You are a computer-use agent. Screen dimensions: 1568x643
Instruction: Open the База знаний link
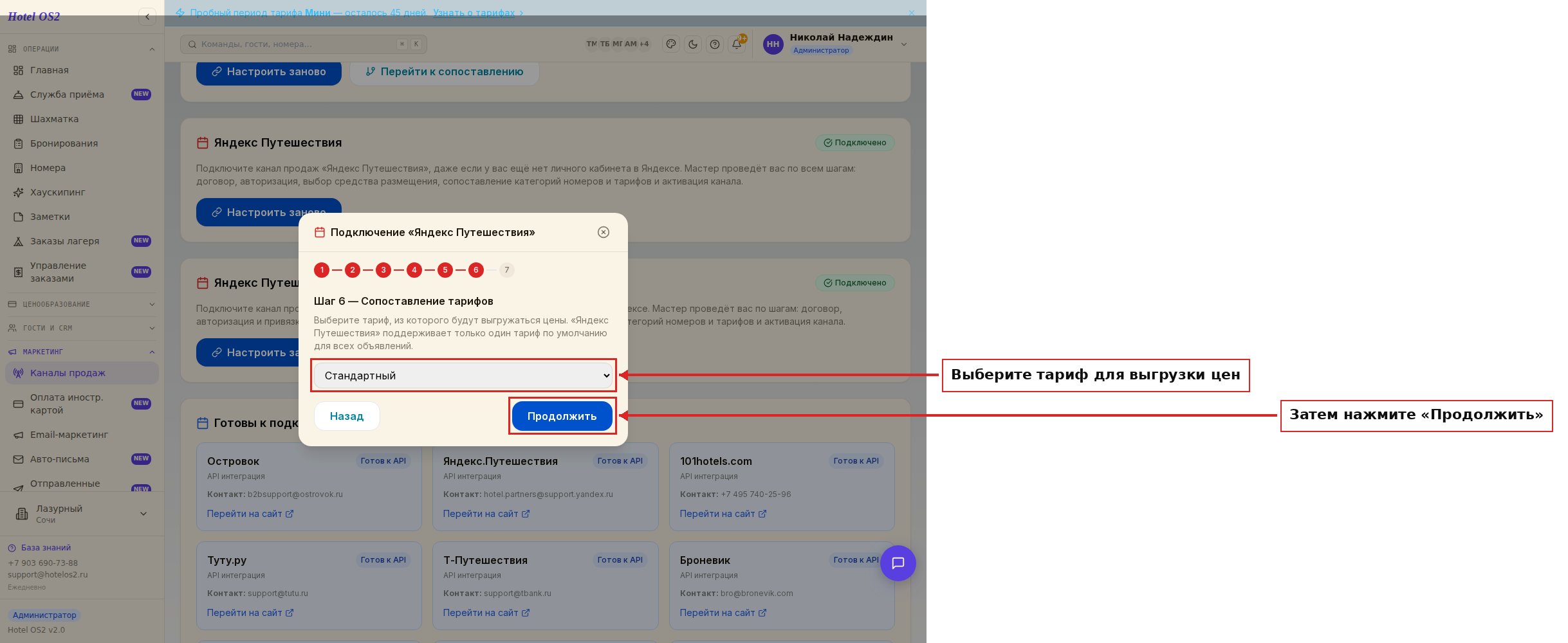(46, 548)
